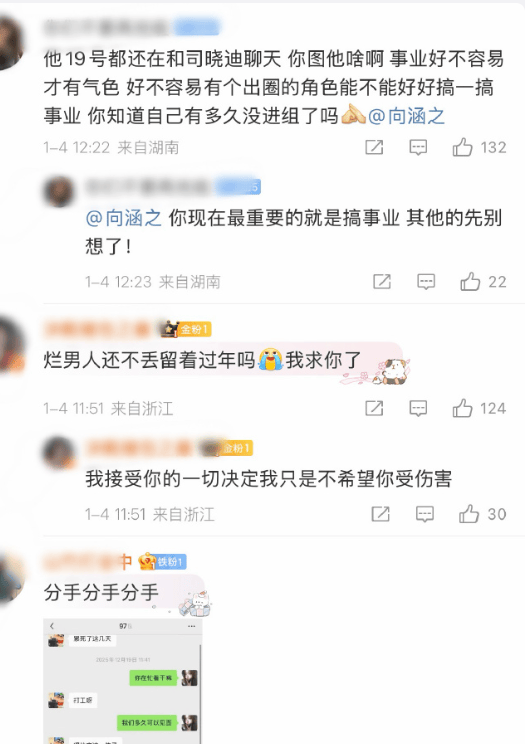Share the 1-4 12:22 Hunan comment
Image resolution: width=525 pixels, height=744 pixels.
point(374,148)
